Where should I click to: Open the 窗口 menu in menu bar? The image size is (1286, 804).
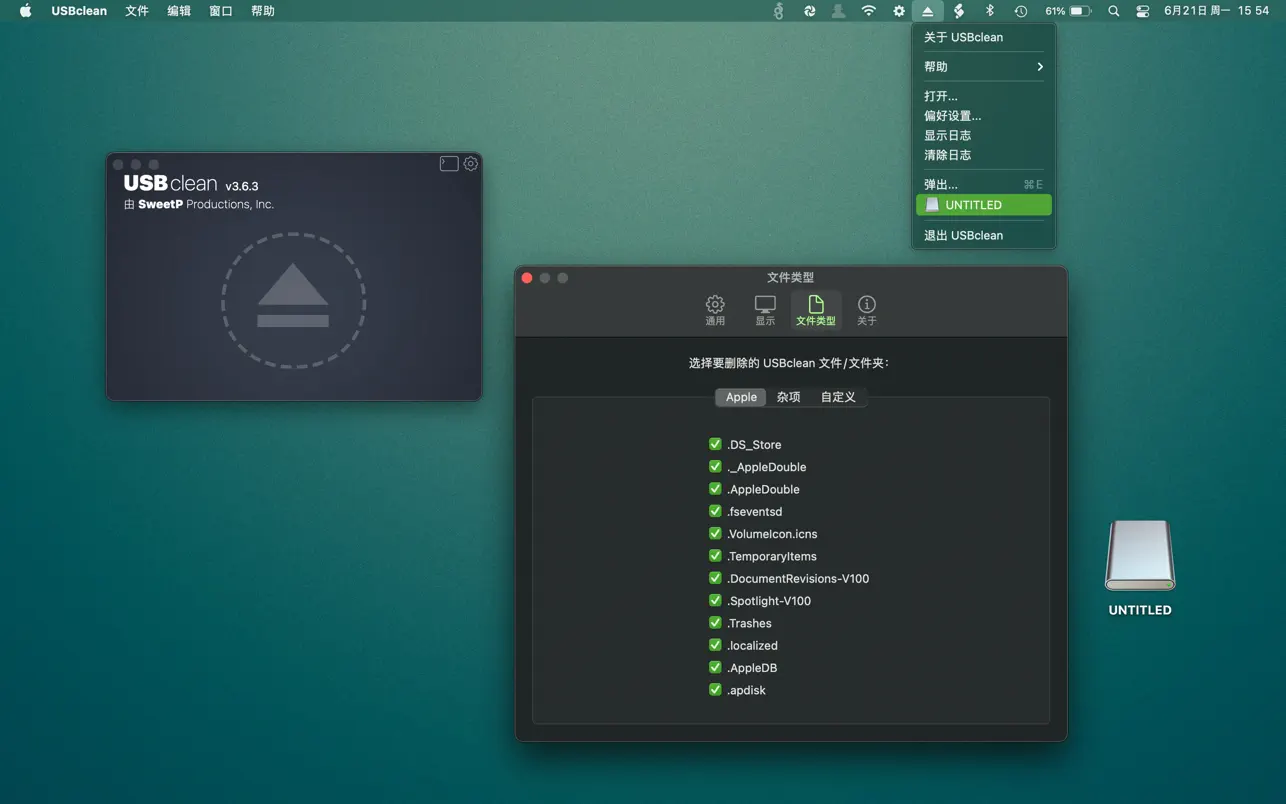coord(221,11)
